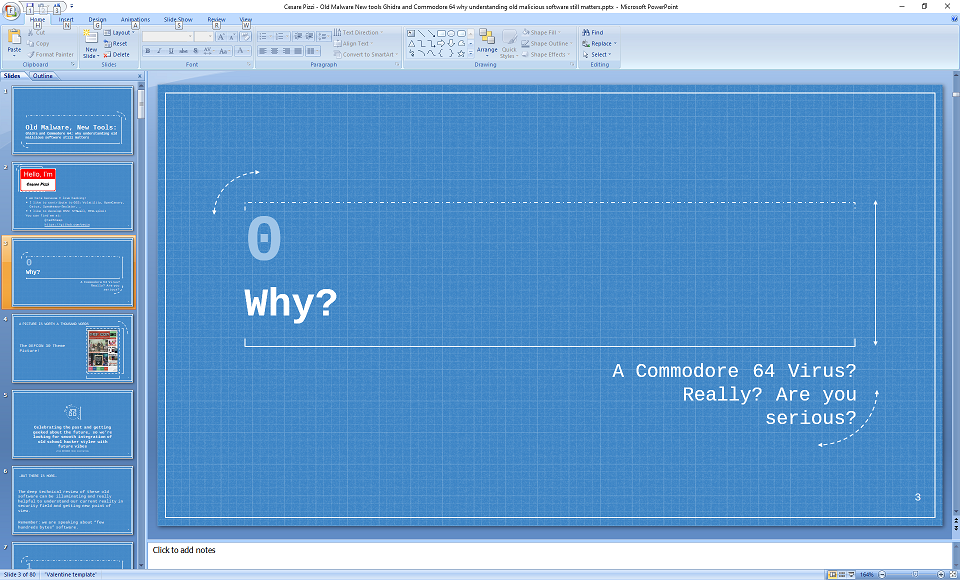The width and height of the screenshot is (960, 580).
Task: Click the Find binoculars icon
Action: point(586,32)
